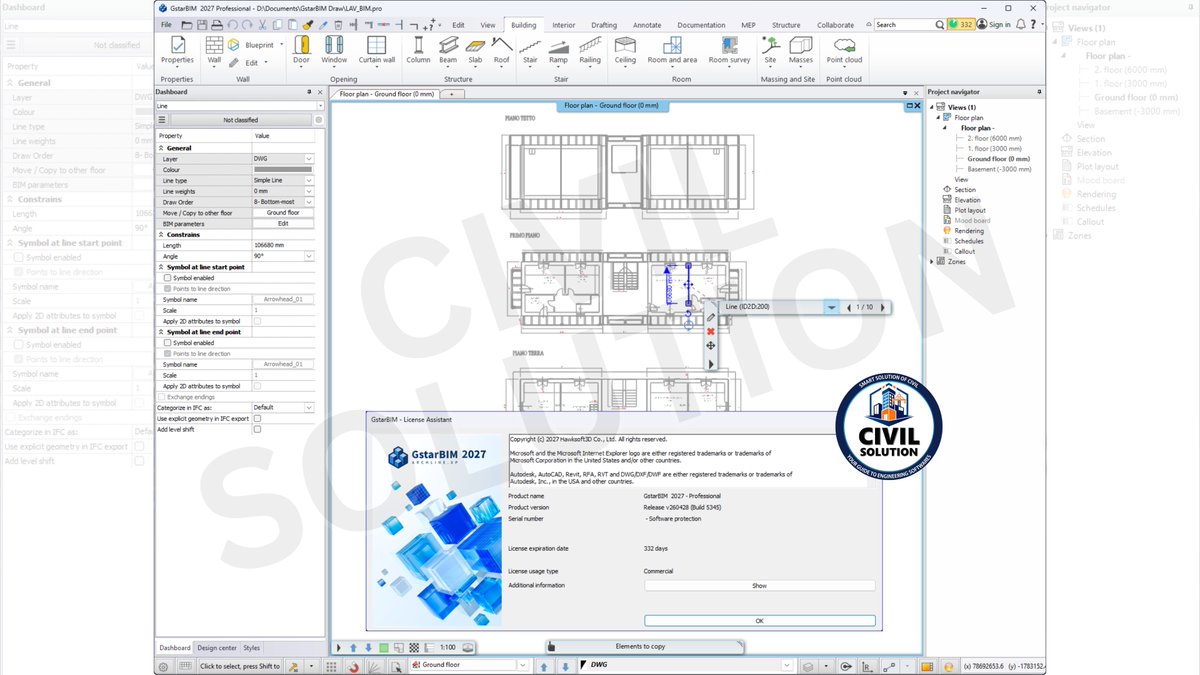1200x675 pixels.
Task: Open the Properties tool in the ribbon
Action: [177, 50]
